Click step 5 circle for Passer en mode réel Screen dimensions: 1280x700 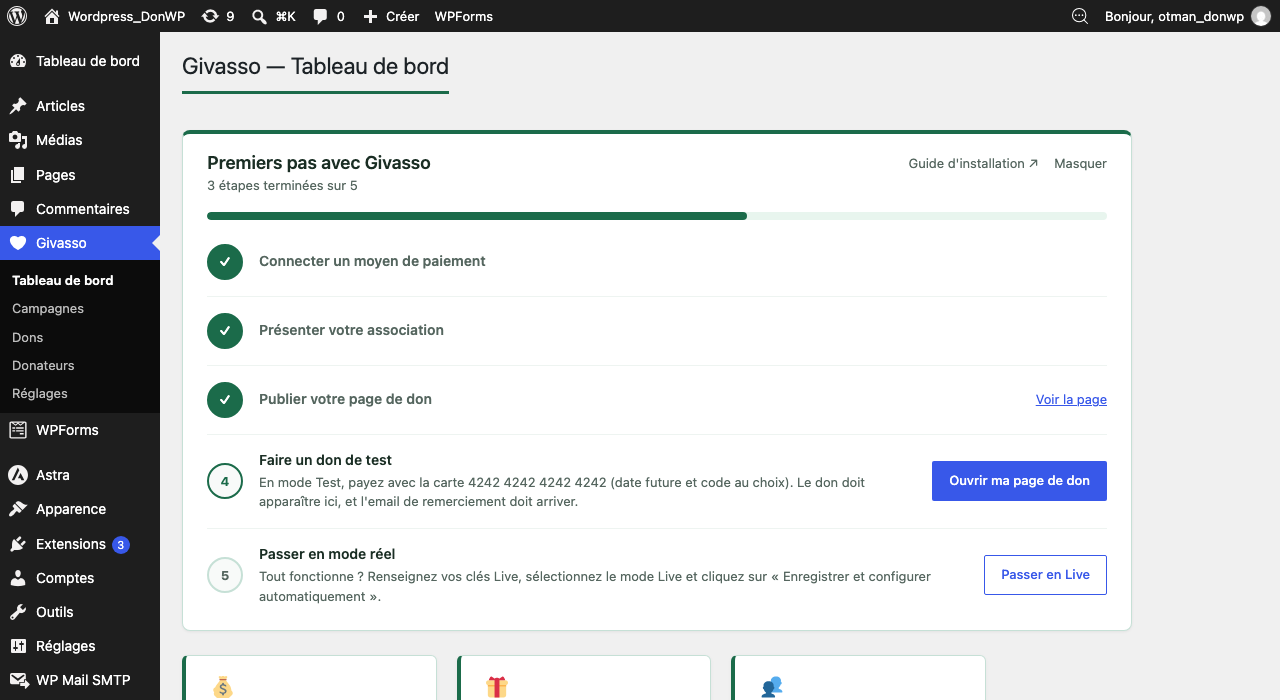coord(225,575)
